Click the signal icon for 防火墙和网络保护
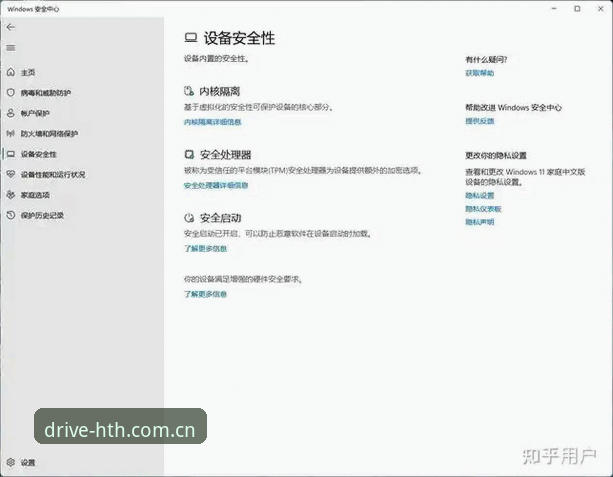 (11, 133)
